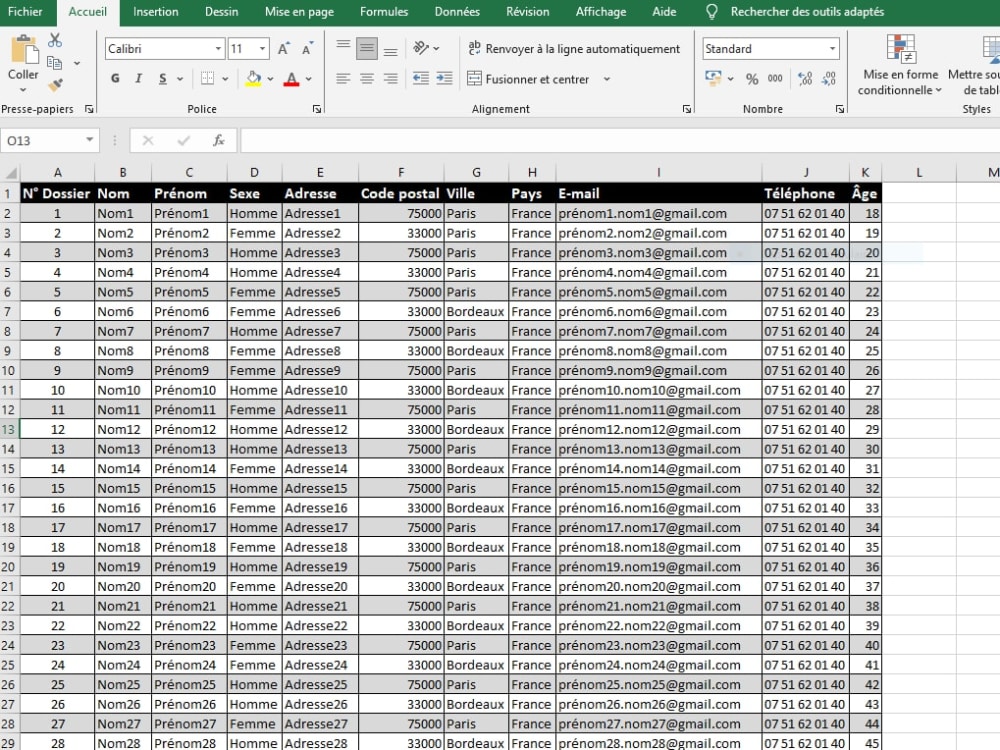Open Fusionner et centrer dropdown arrow
This screenshot has height=750, width=1000.
pyautogui.click(x=607, y=79)
